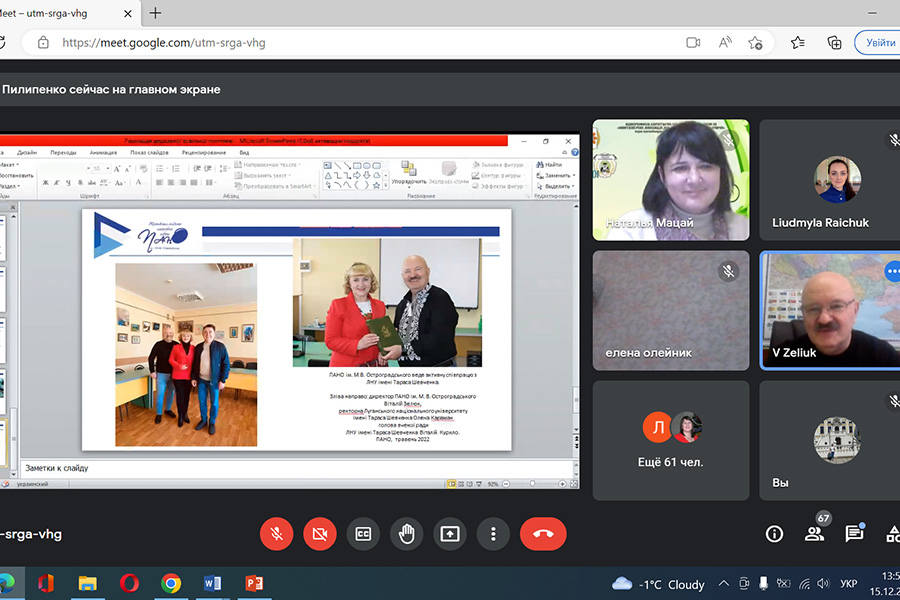Open browser Collections icon

[834, 43]
